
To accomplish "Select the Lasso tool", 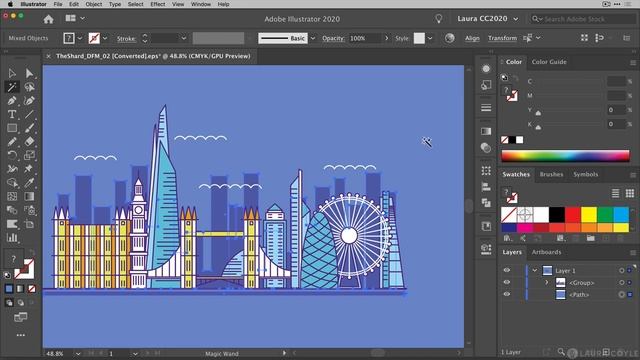I will (29, 87).
